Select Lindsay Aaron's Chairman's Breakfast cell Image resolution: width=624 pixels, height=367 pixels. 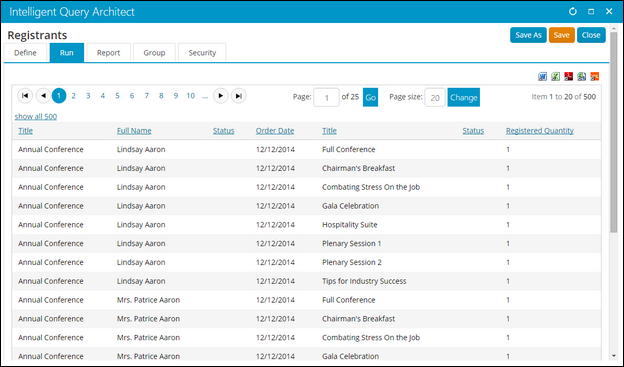pyautogui.click(x=359, y=168)
